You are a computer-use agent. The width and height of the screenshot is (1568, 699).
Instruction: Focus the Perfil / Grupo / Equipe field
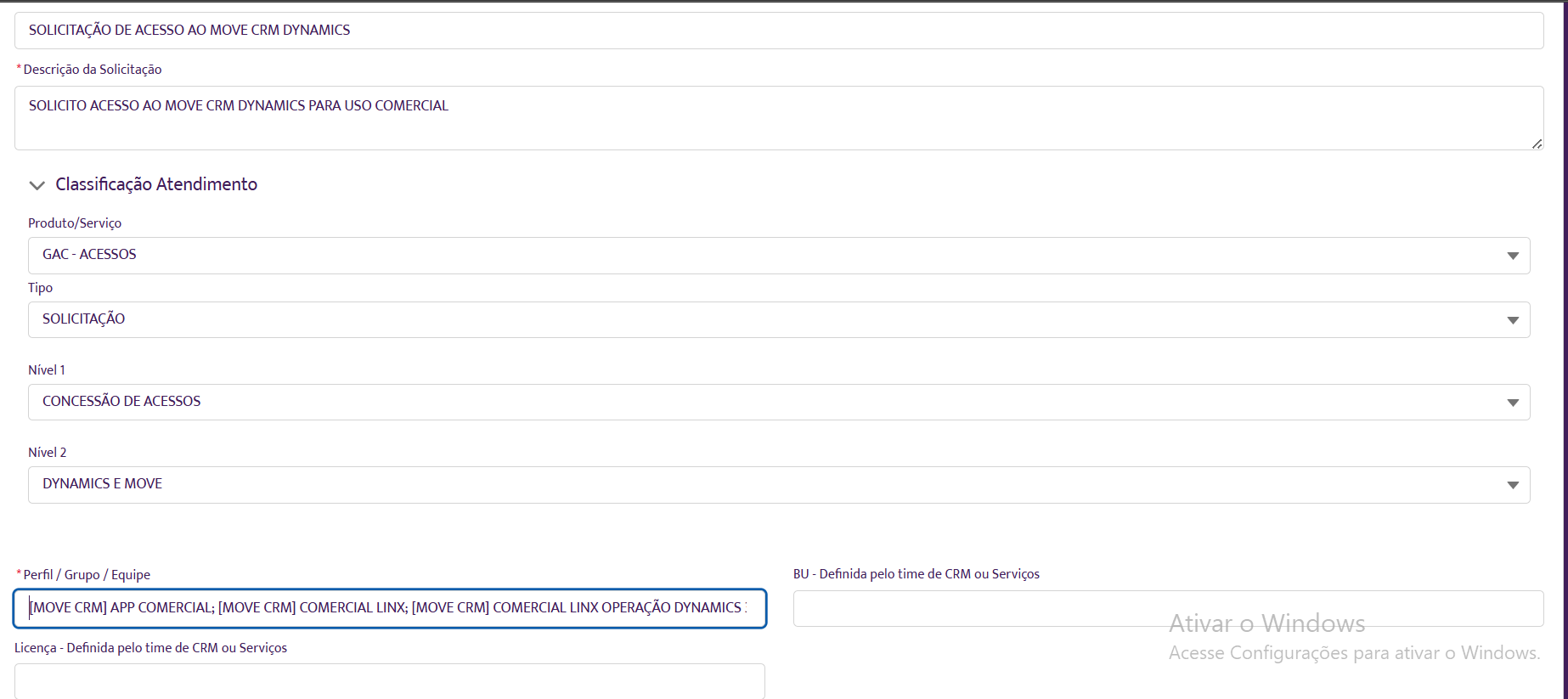click(390, 608)
